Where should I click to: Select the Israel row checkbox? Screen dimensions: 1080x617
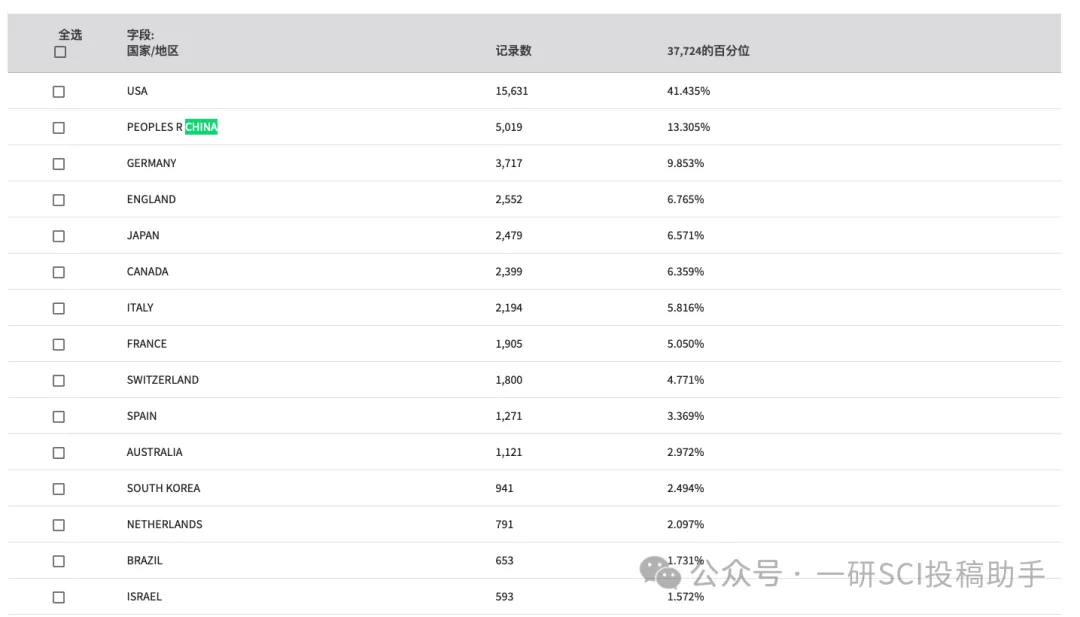[x=59, y=598]
